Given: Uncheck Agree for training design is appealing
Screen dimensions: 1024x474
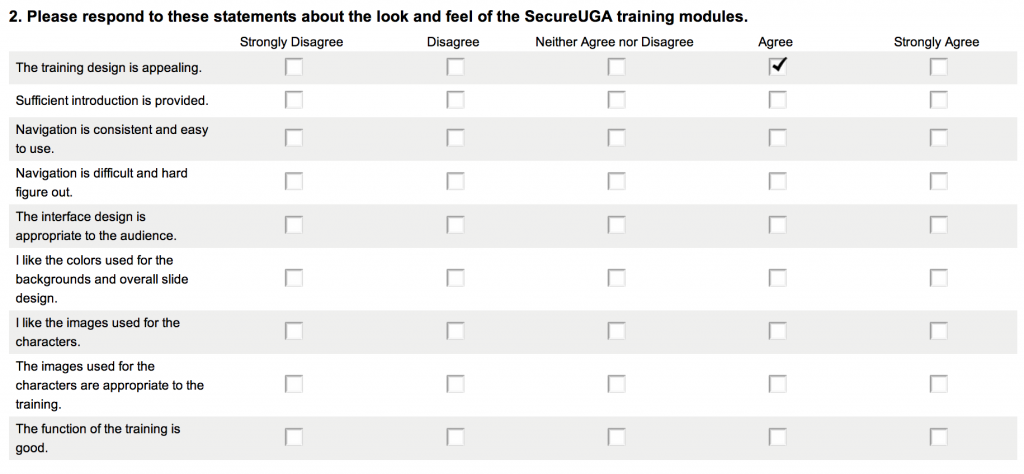Looking at the screenshot, I should tap(777, 67).
